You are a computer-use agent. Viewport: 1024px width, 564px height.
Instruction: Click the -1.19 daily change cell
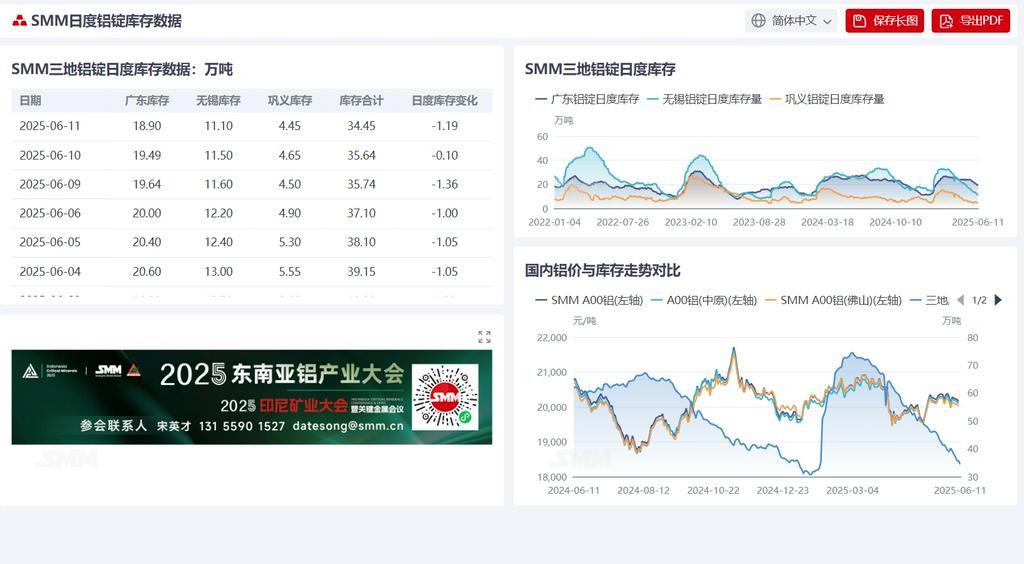tap(445, 126)
